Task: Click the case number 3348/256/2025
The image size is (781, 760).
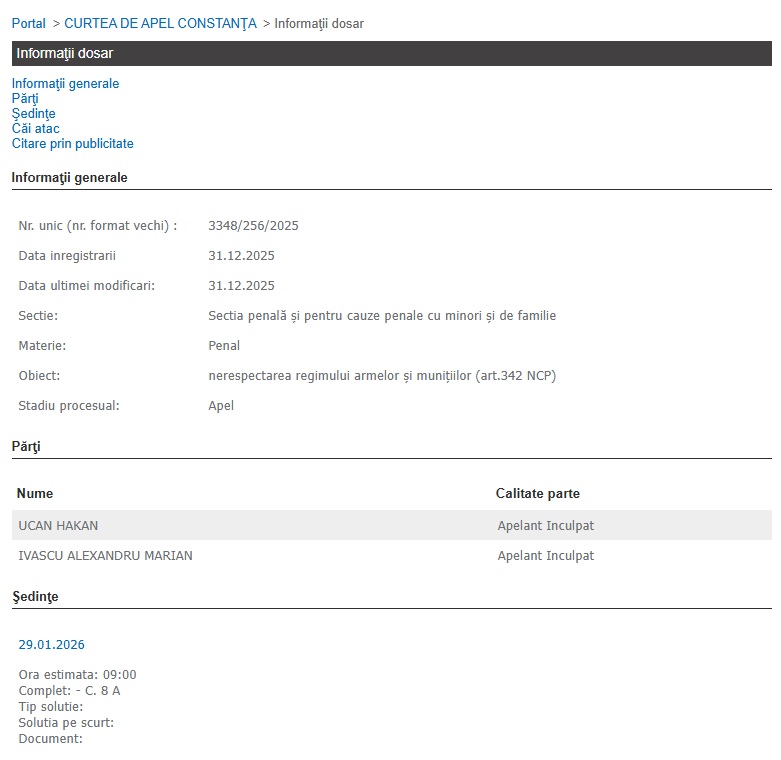Action: (253, 226)
